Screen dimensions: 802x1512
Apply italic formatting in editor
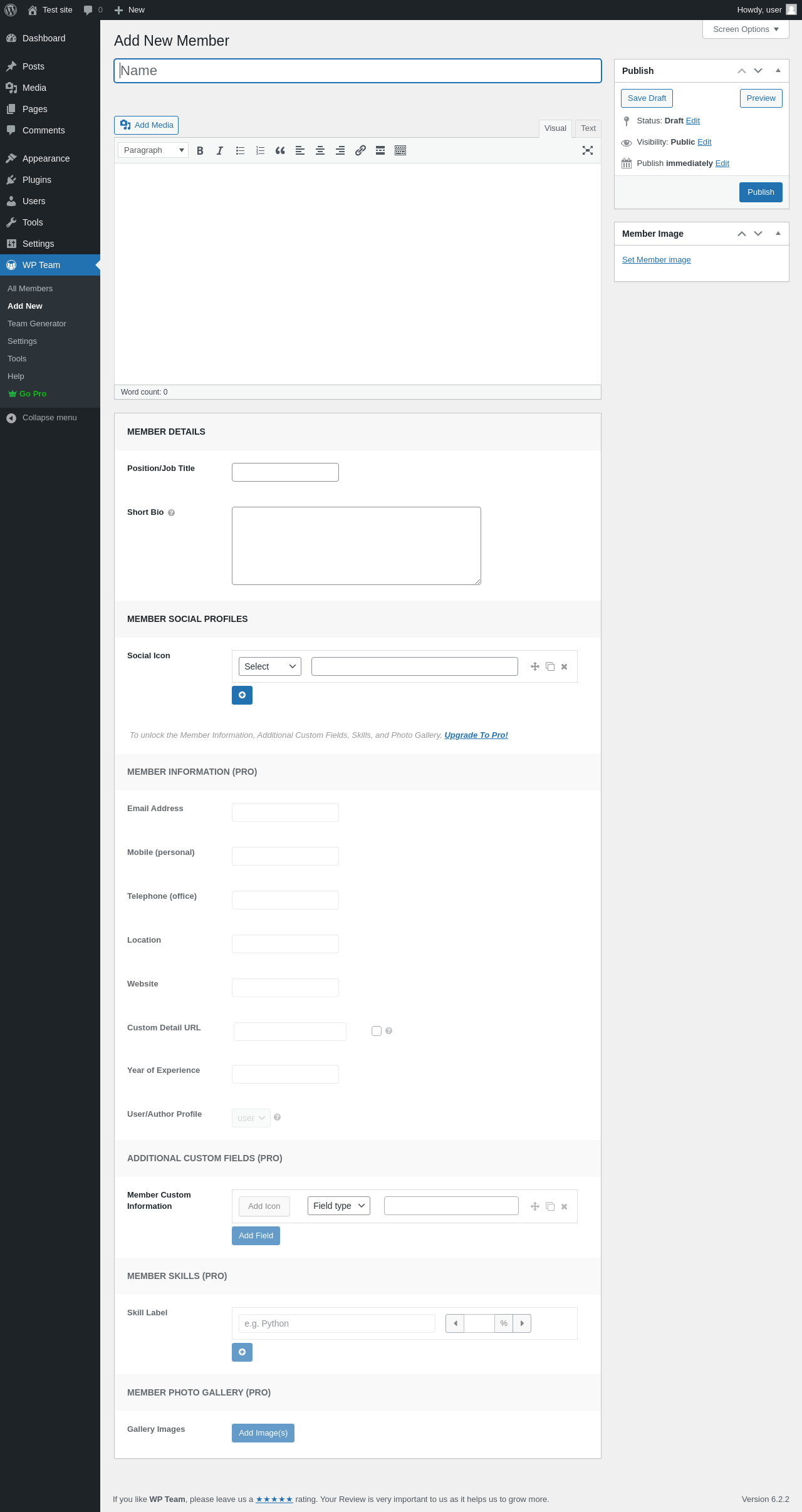tap(220, 150)
